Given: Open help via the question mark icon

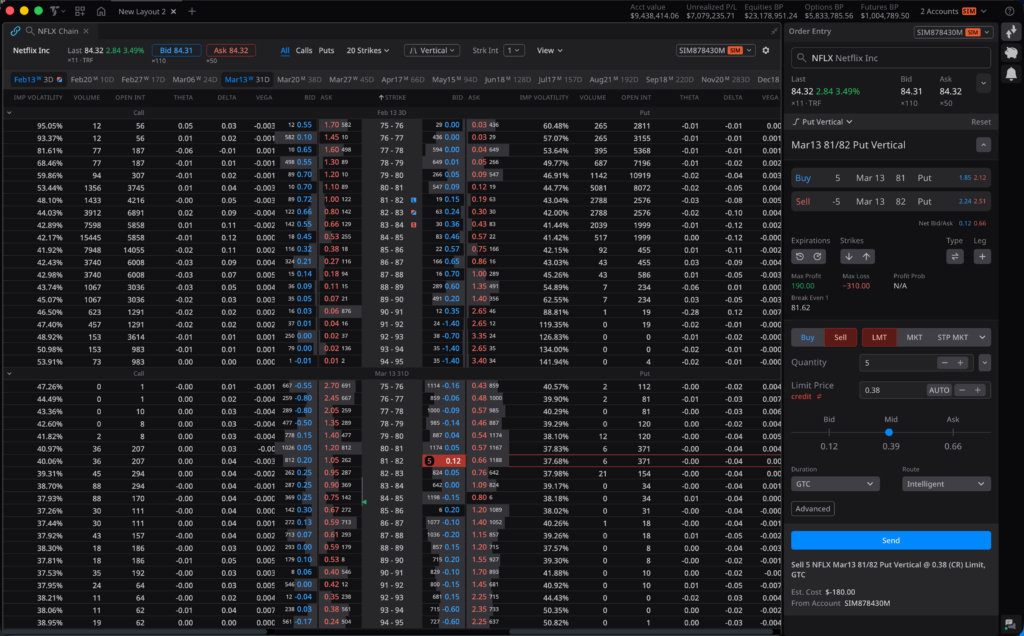Looking at the screenshot, I should 1009,10.
